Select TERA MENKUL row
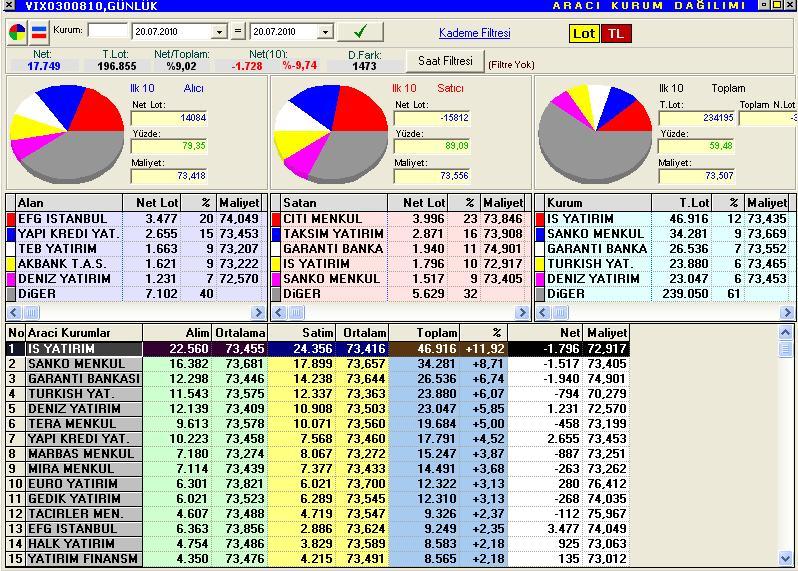798x571 pixels. pyautogui.click(x=318, y=424)
